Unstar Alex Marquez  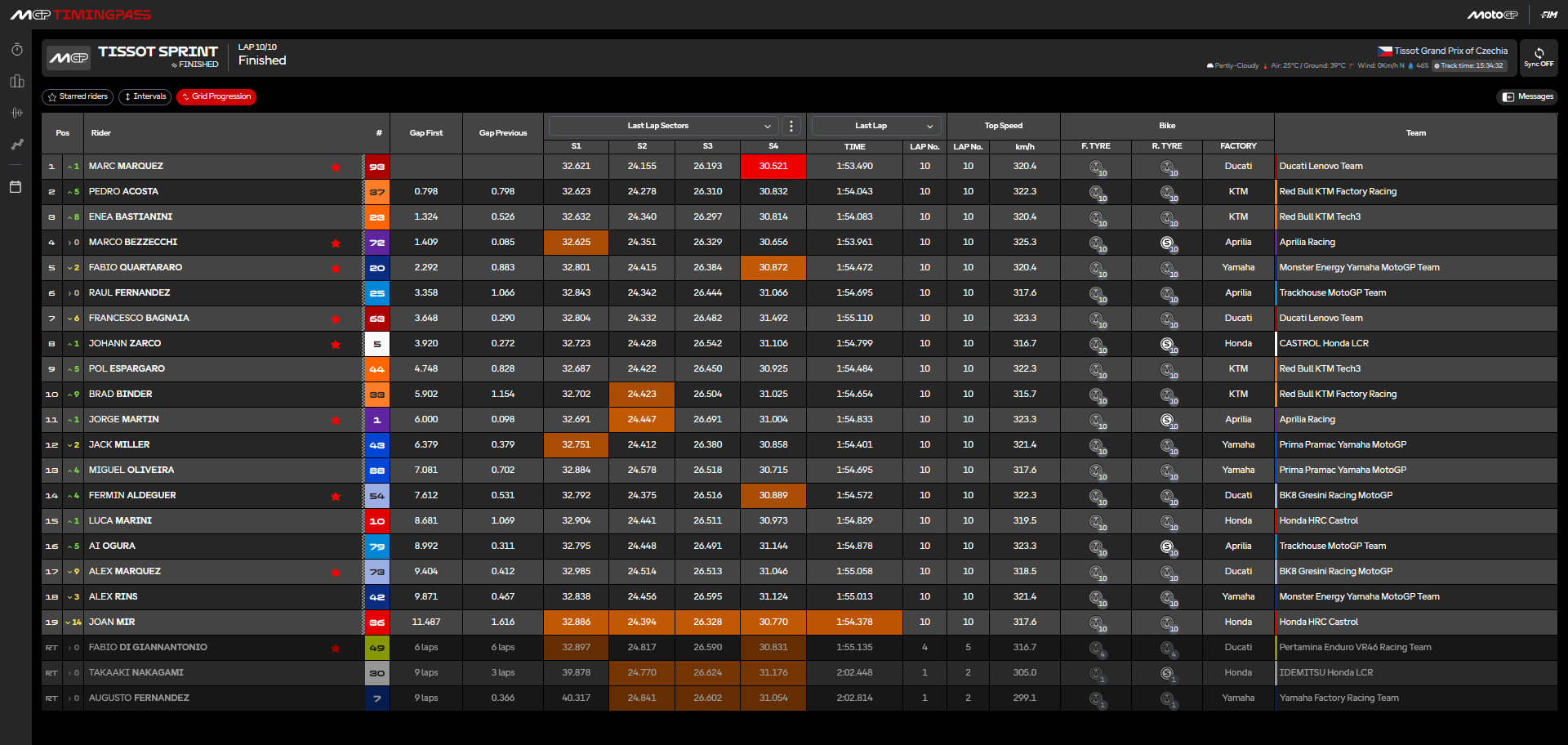(x=336, y=572)
